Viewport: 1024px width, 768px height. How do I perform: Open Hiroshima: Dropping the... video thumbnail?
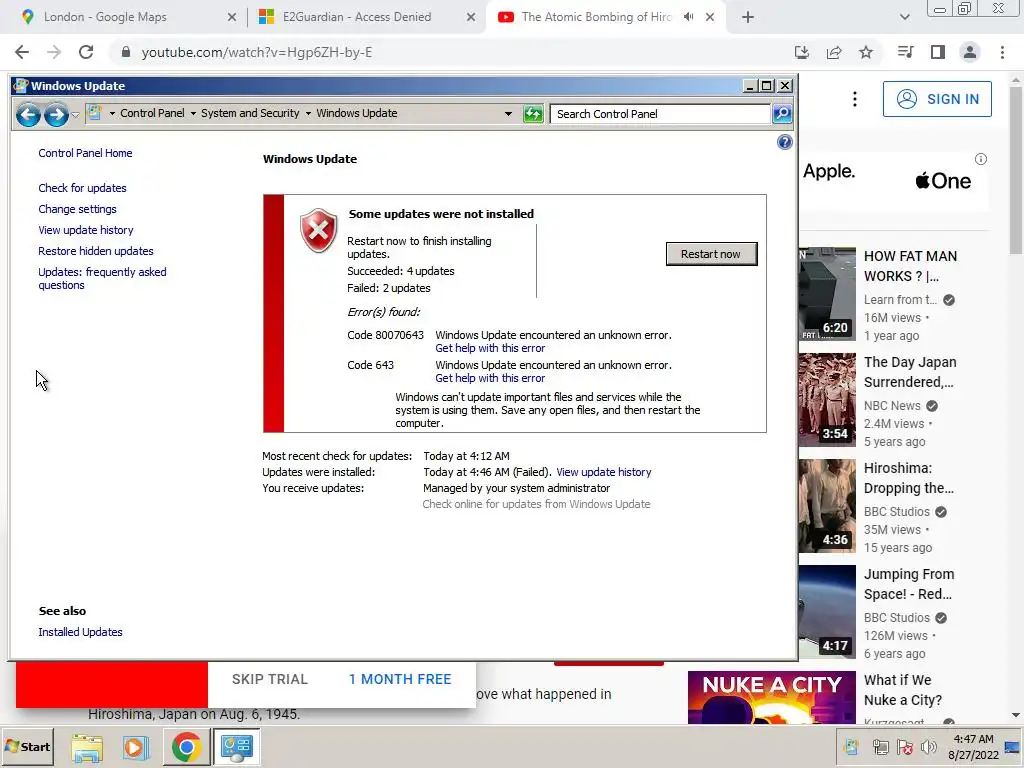(827, 505)
